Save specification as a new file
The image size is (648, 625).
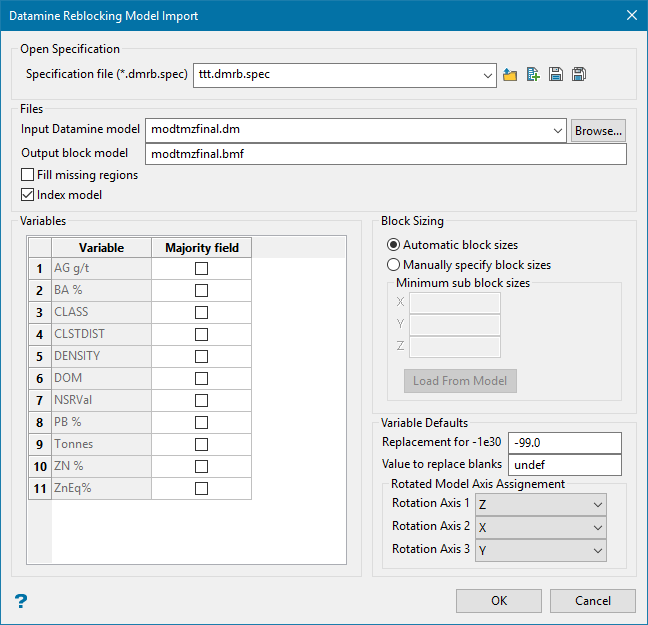579,75
